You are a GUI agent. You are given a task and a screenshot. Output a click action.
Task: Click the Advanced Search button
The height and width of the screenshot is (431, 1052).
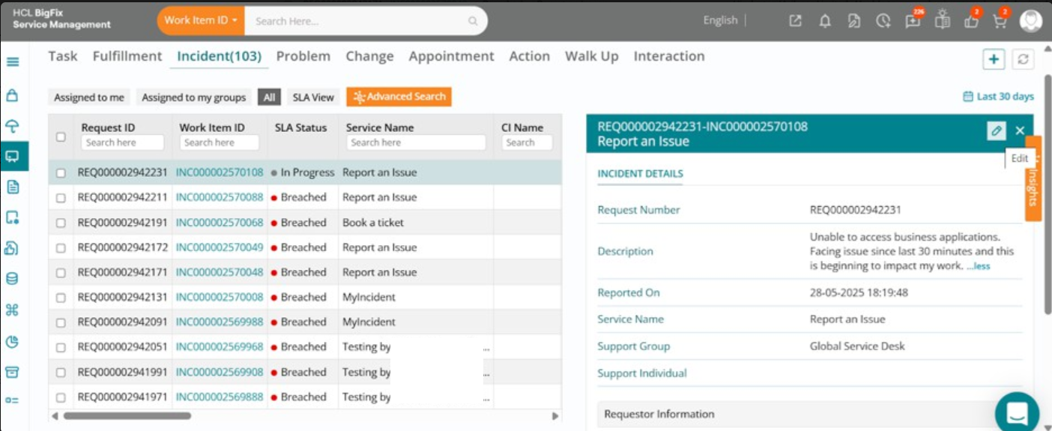399,97
